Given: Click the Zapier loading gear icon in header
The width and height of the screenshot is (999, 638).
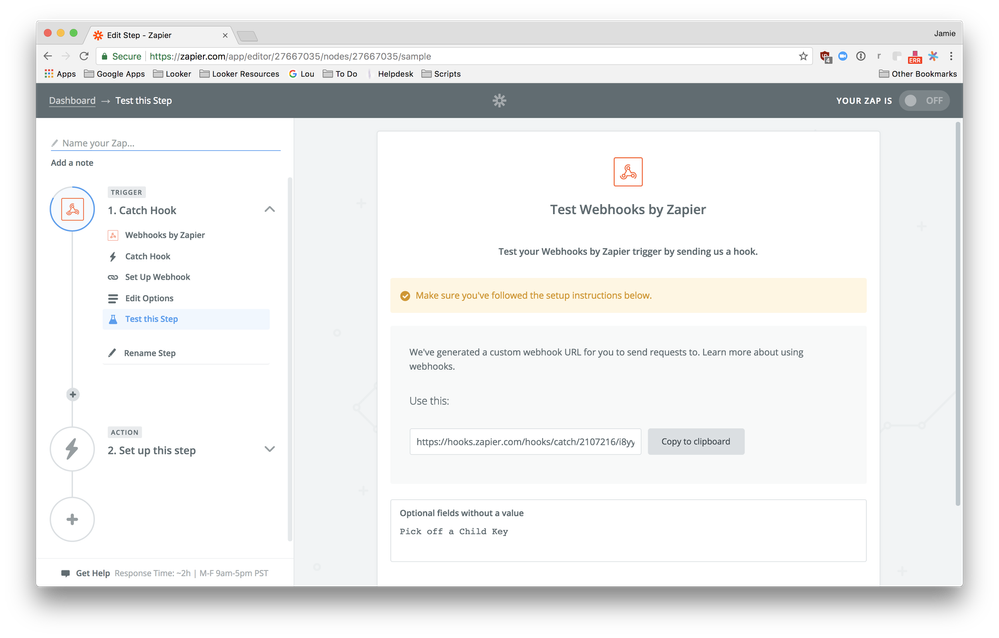Looking at the screenshot, I should click(x=500, y=101).
